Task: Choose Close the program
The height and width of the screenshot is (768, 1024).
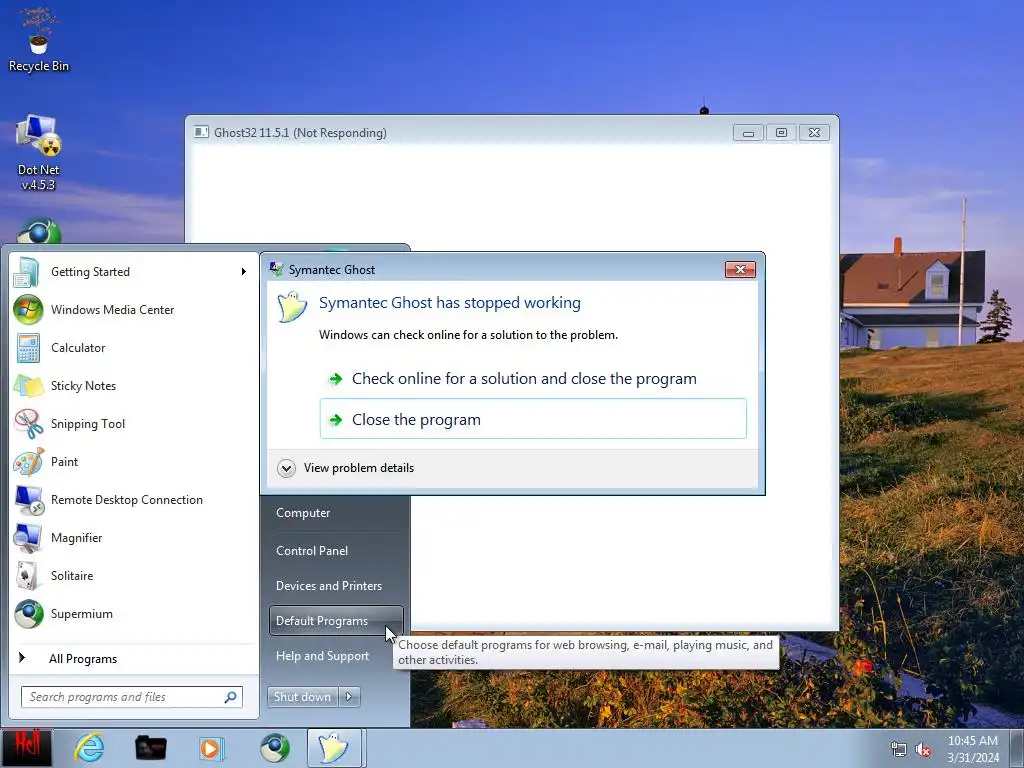Action: point(533,419)
